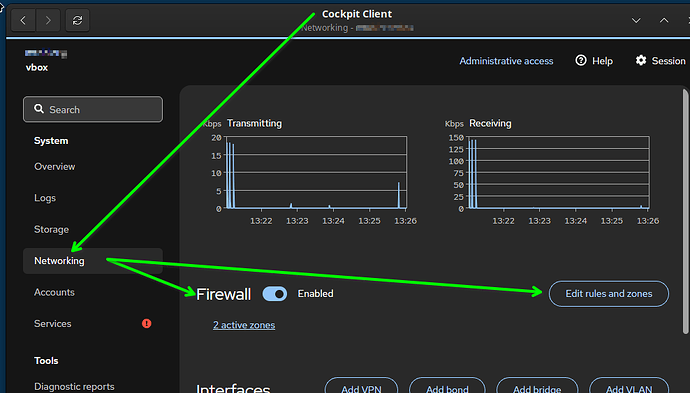This screenshot has width=690, height=393.
Task: Click the Interfaces heading
Action: pyautogui.click(x=233, y=388)
